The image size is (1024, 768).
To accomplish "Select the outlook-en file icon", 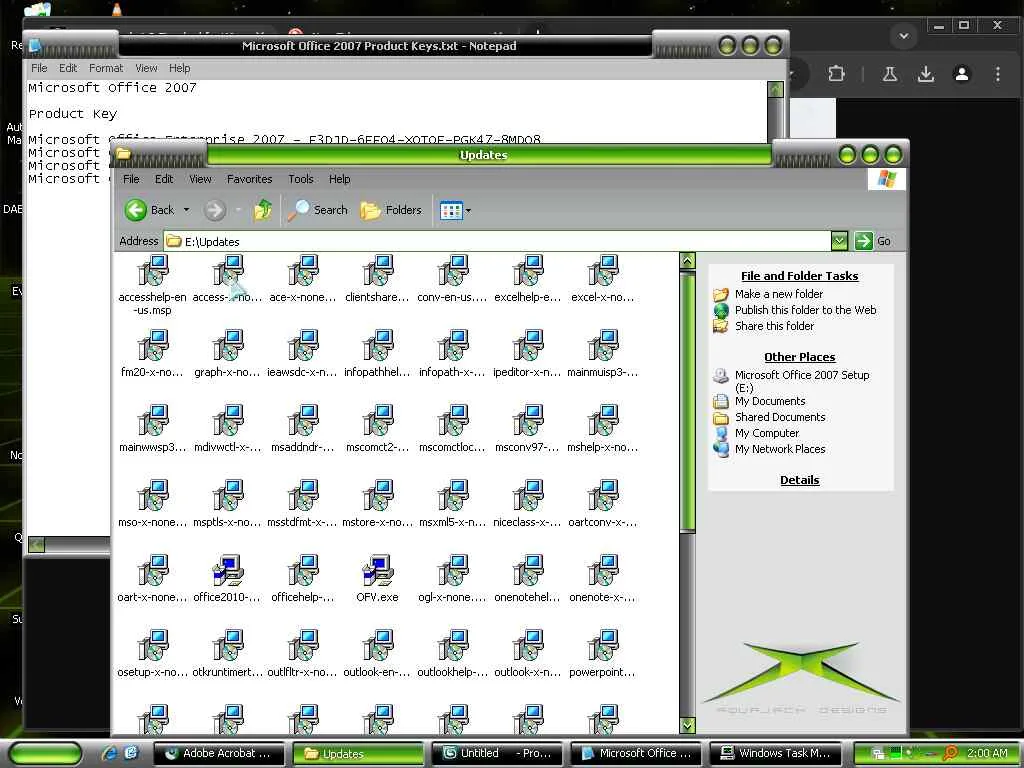I will (x=378, y=645).
